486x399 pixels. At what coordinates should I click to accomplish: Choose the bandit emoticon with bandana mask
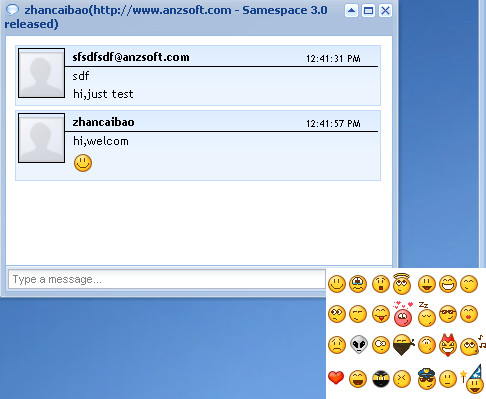pyautogui.click(x=403, y=345)
